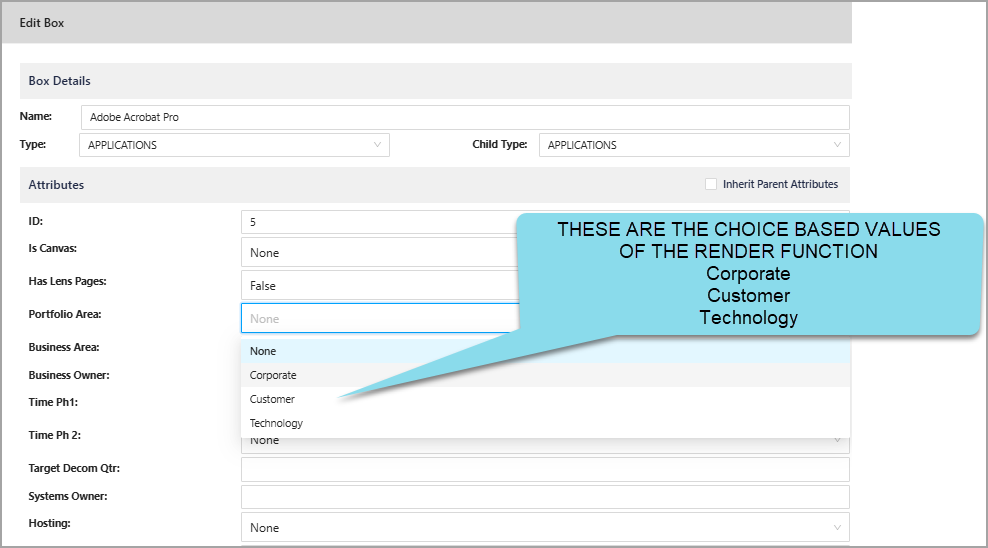Open the Child Type dropdown
988x548 pixels.
(x=694, y=145)
